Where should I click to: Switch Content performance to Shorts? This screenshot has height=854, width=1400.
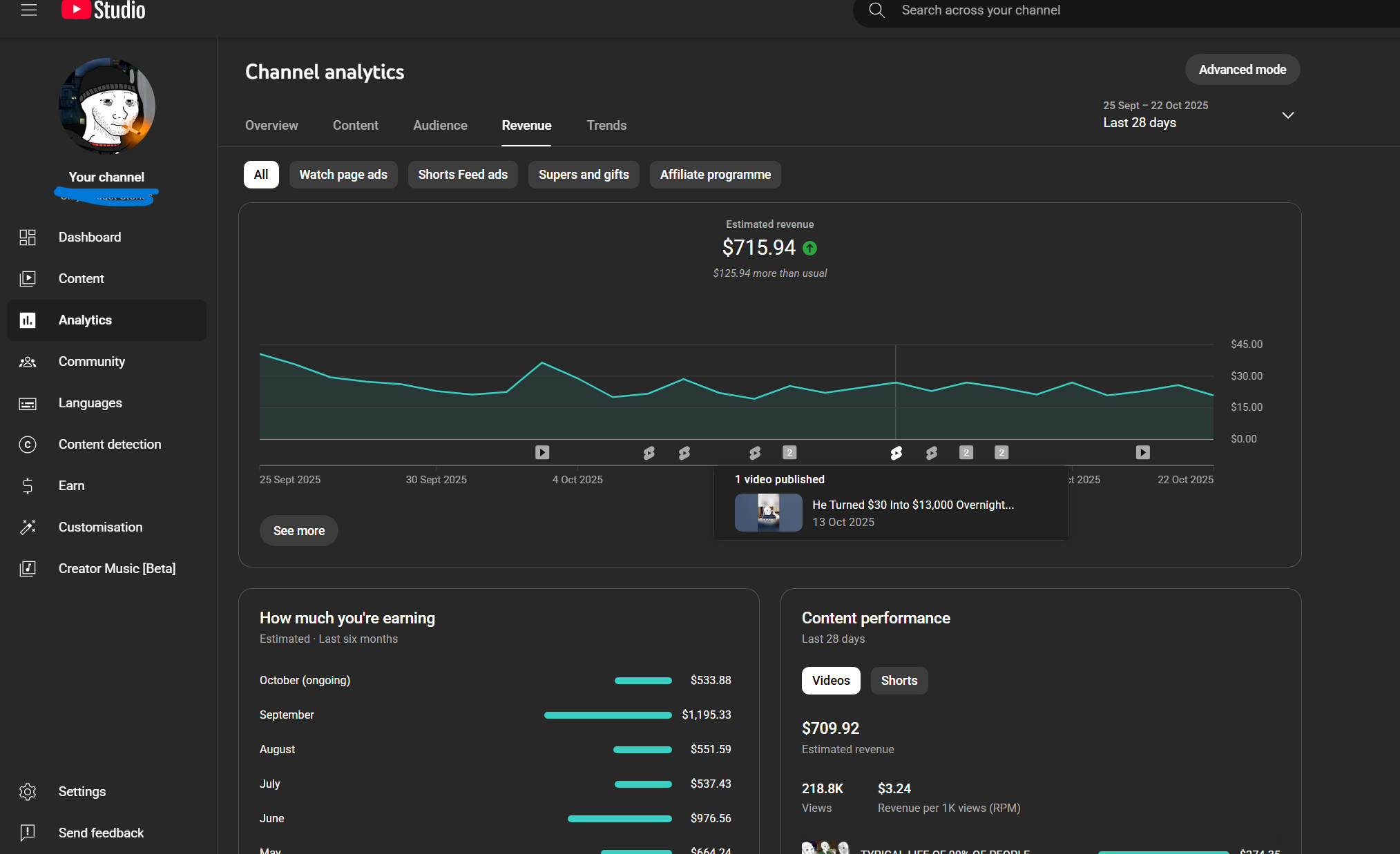pos(899,681)
